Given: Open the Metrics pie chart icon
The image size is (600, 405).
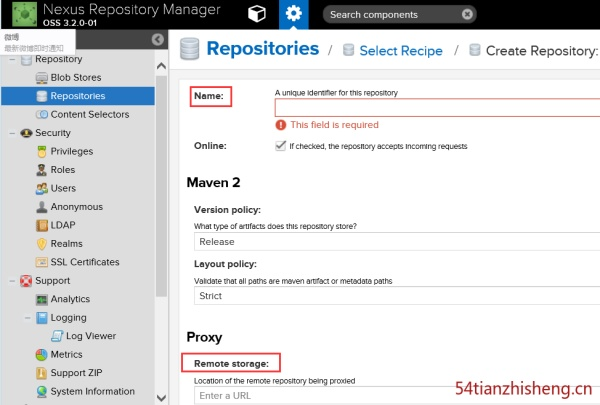Looking at the screenshot, I should [x=42, y=355].
